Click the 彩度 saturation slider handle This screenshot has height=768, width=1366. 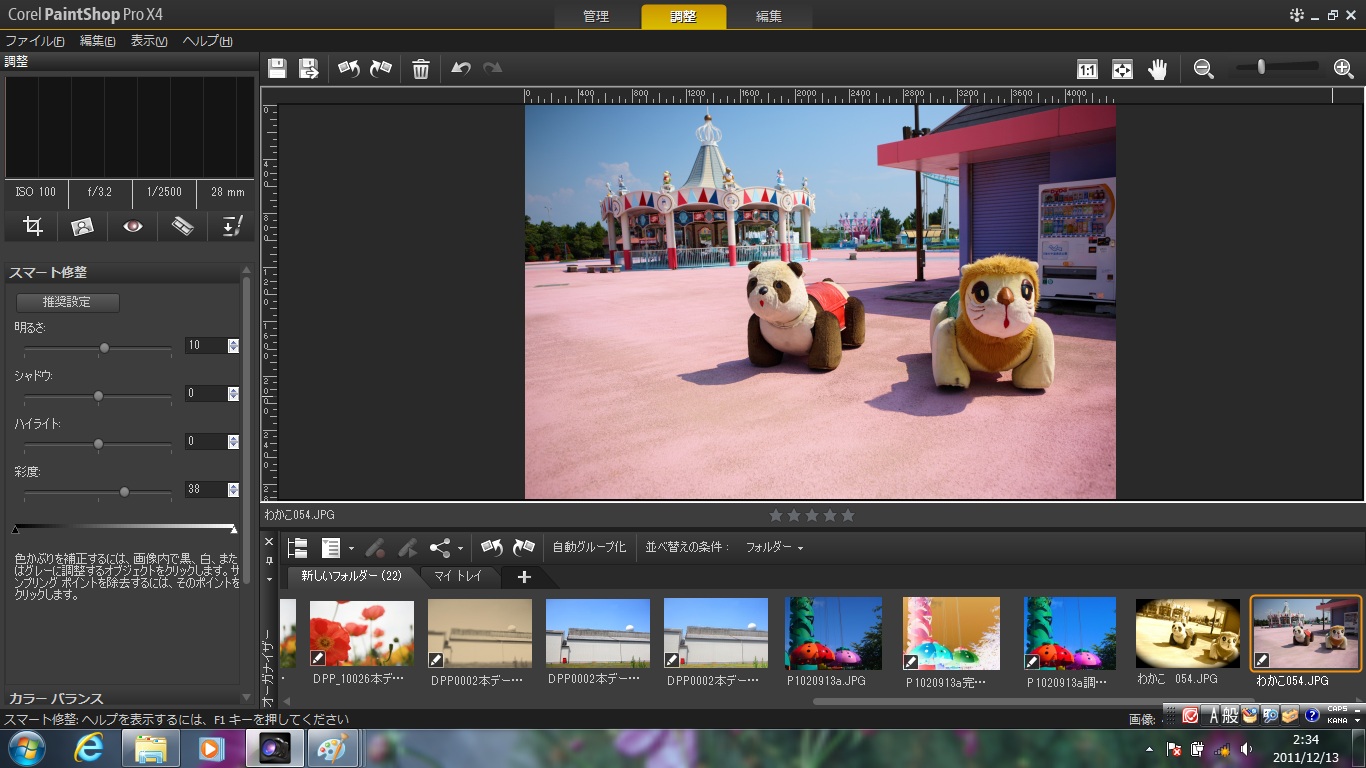tap(124, 492)
